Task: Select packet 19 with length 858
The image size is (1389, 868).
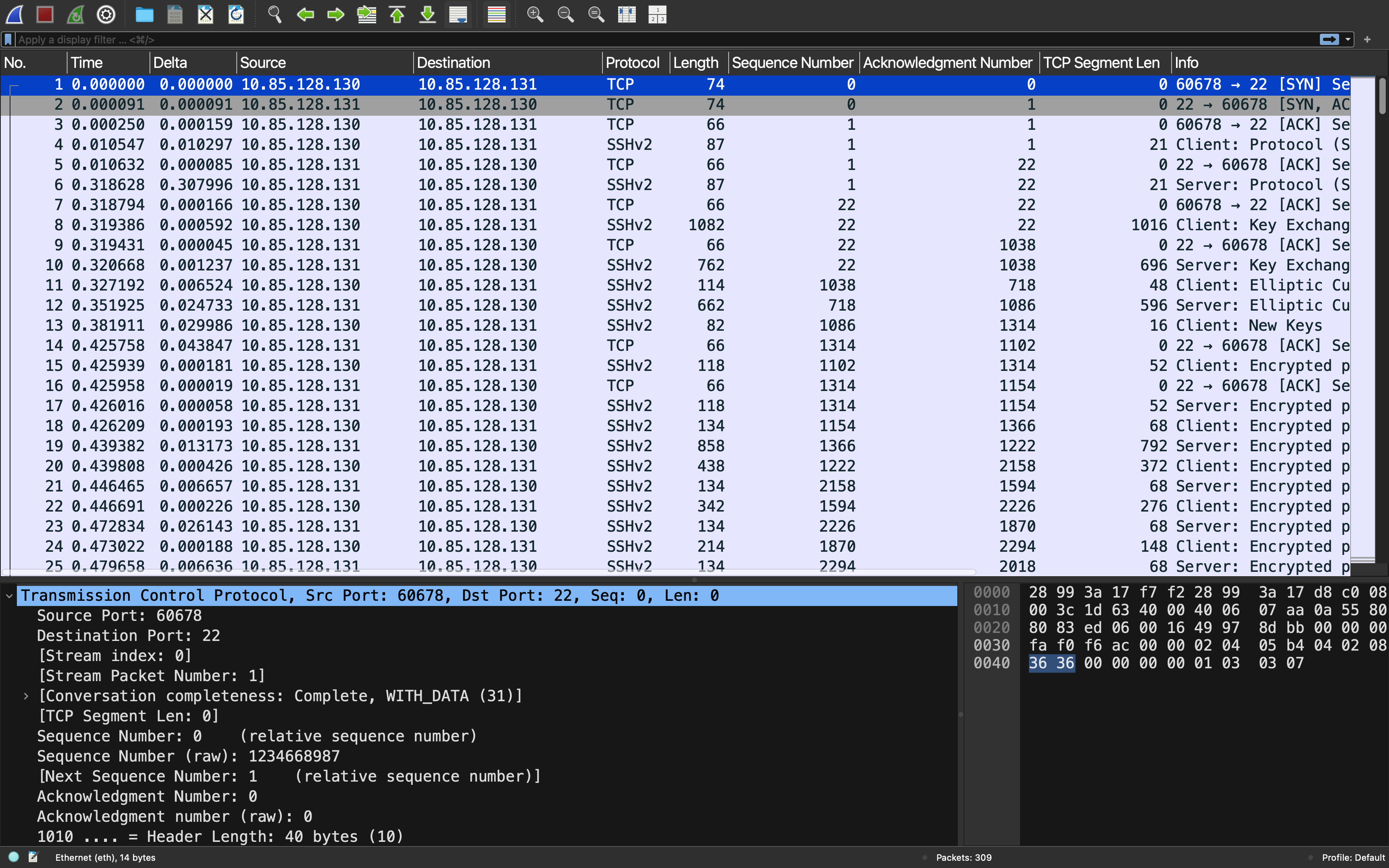Action: click(x=675, y=446)
